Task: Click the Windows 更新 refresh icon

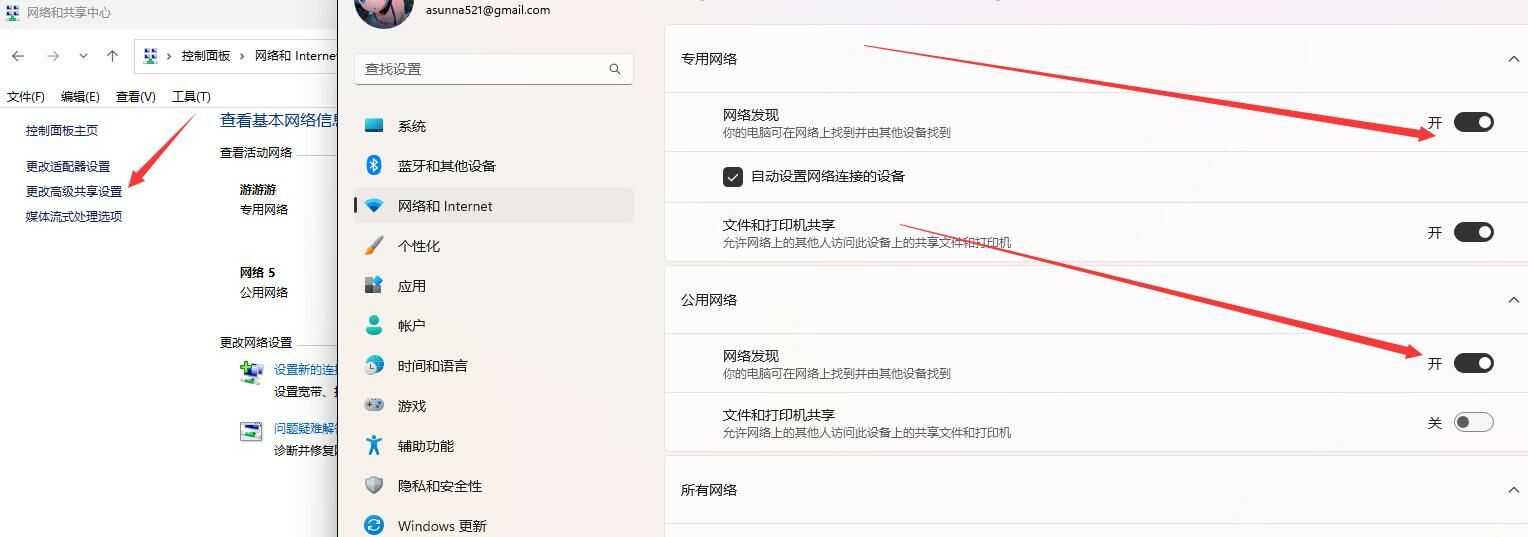Action: (x=374, y=525)
